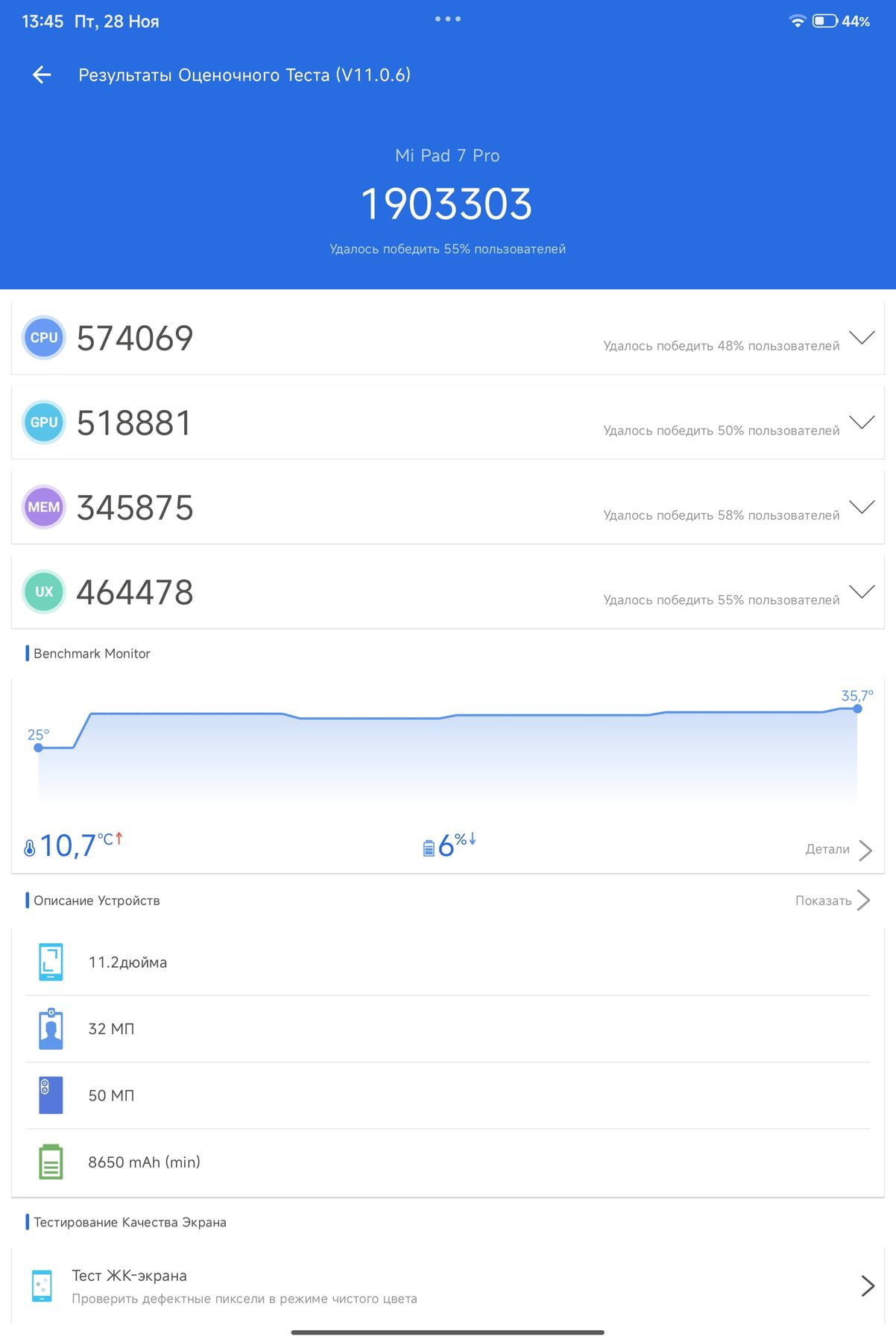Click the front camera icon beside 32 МП
896x1342 pixels.
pos(51,1028)
